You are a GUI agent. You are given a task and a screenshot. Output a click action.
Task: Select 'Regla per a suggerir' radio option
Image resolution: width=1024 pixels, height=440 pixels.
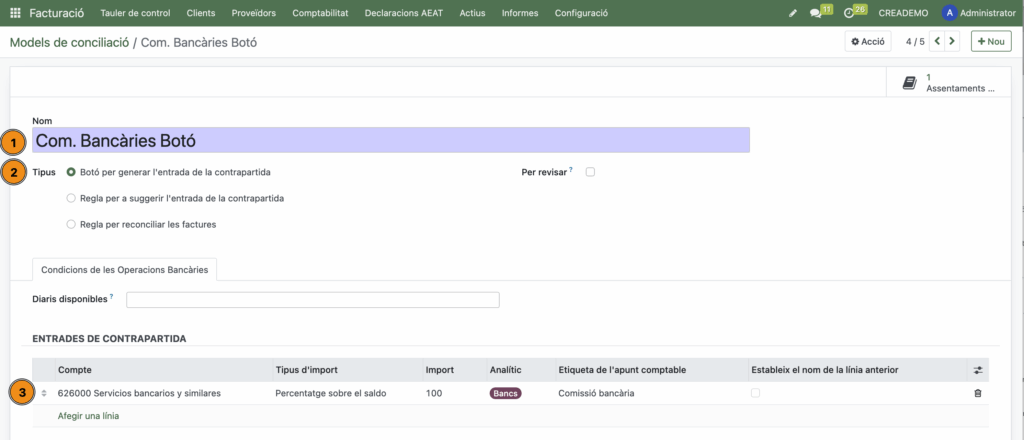point(71,198)
